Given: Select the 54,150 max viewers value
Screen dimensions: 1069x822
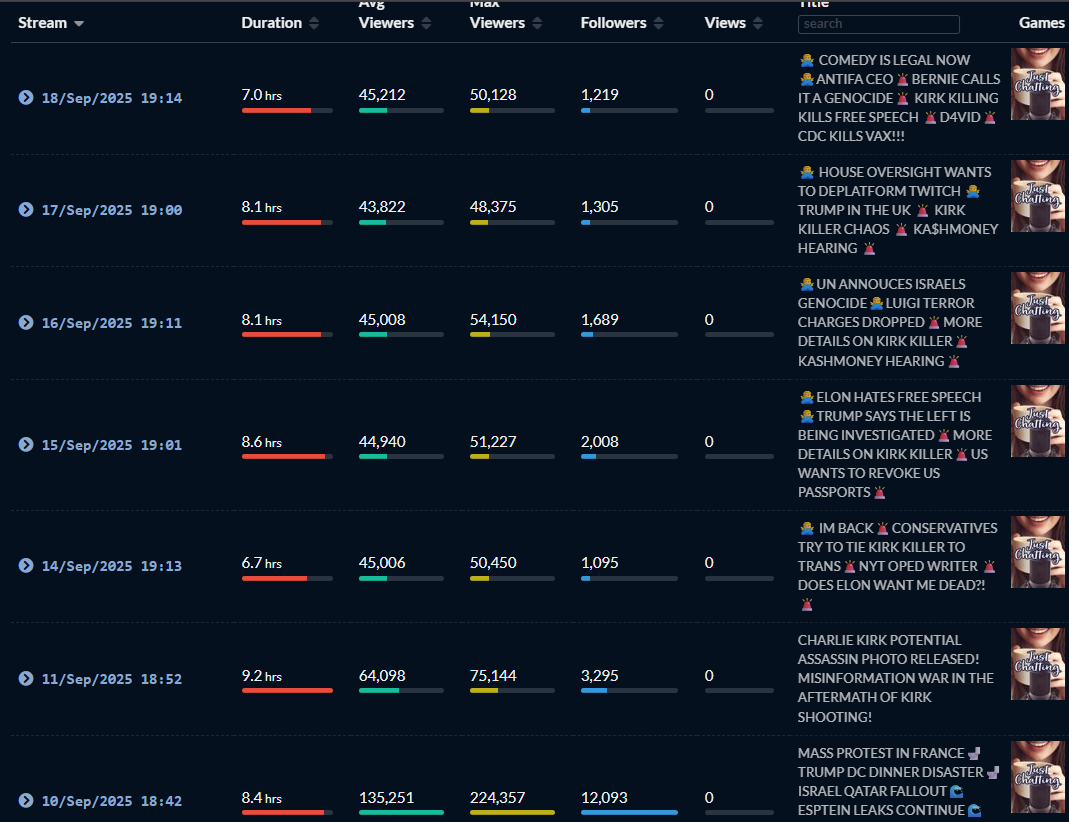Looking at the screenshot, I should click(493, 320).
